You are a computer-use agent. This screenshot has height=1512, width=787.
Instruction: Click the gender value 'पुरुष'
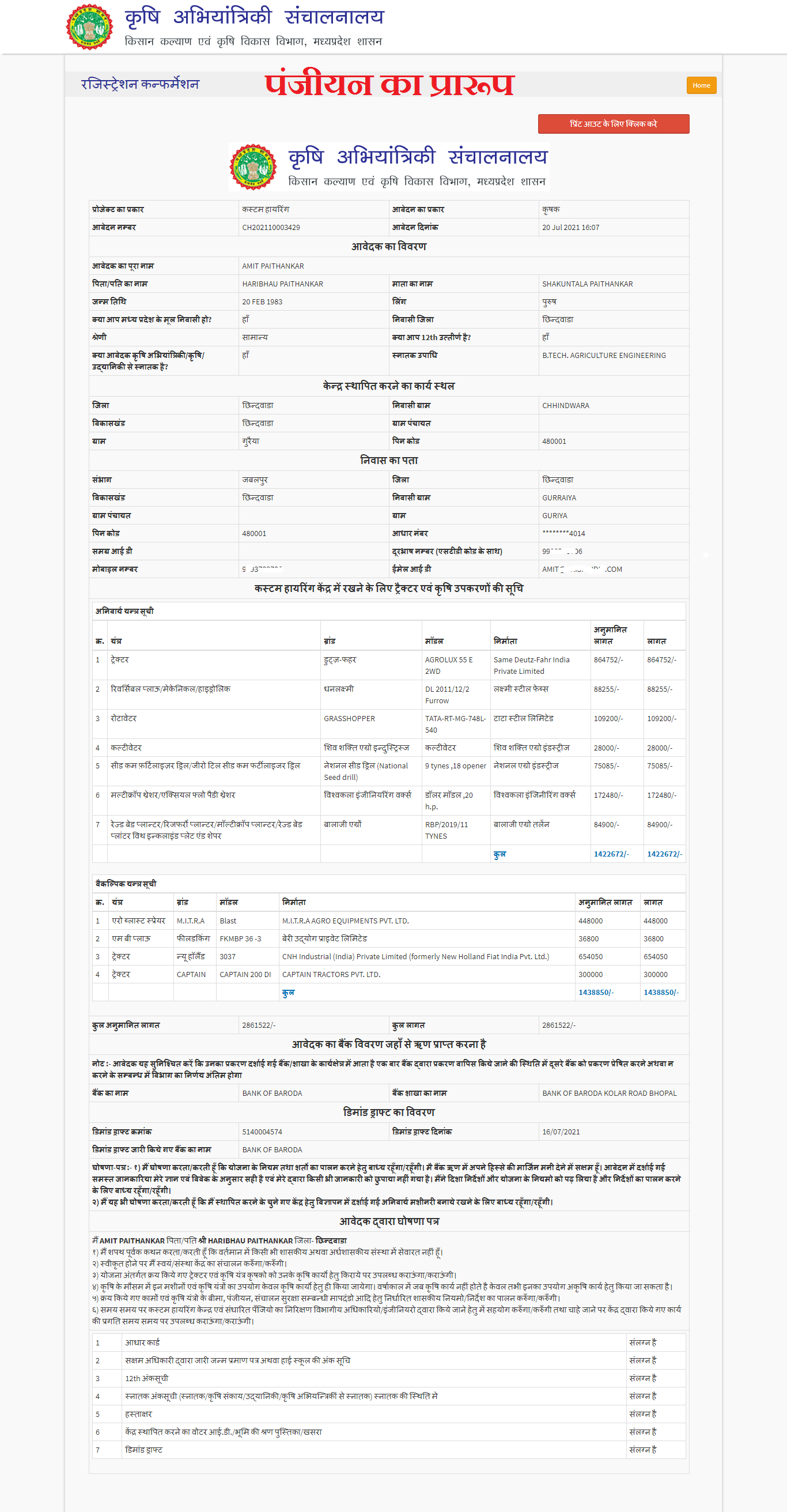click(550, 301)
